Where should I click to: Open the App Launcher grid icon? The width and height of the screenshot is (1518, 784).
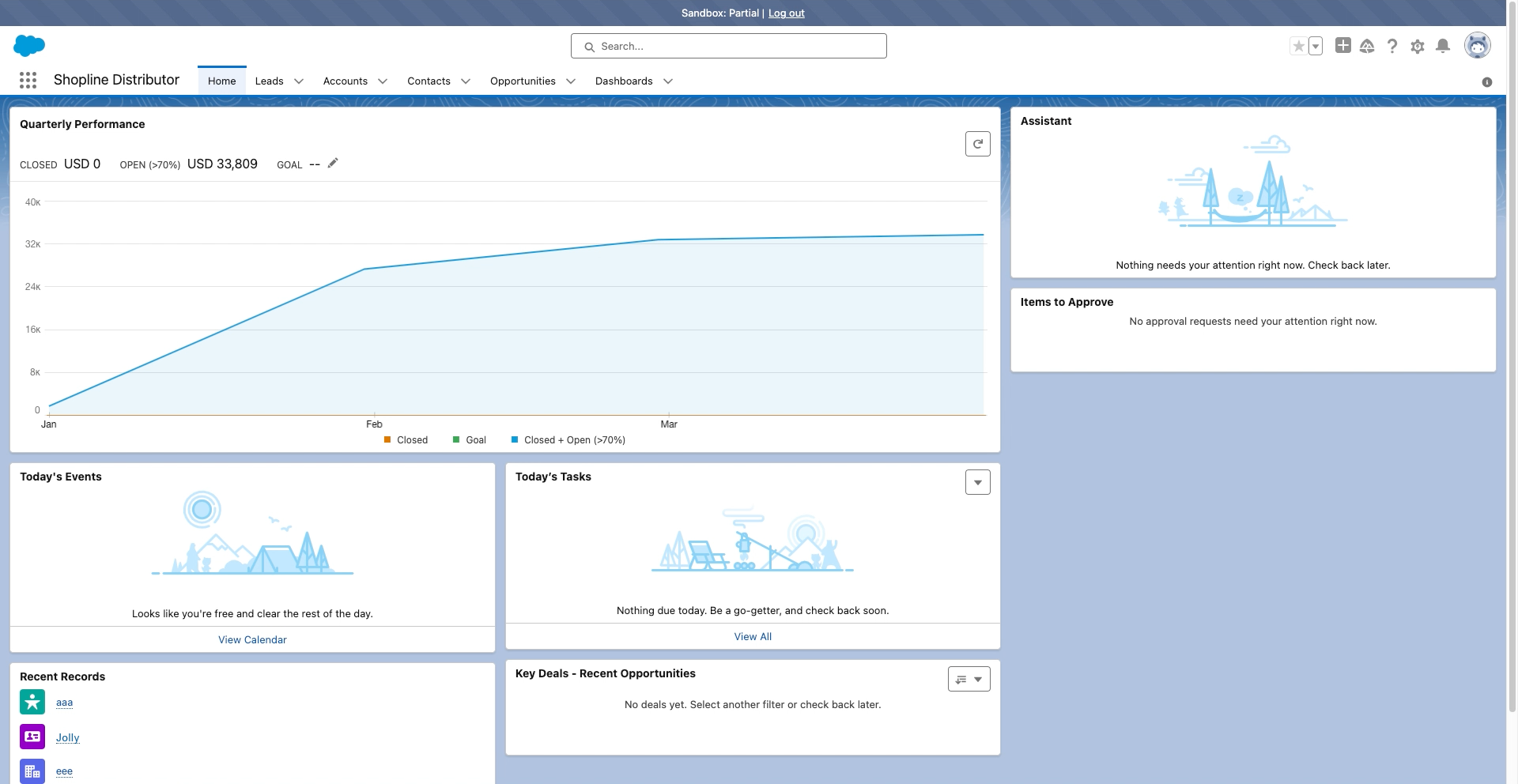tap(28, 80)
